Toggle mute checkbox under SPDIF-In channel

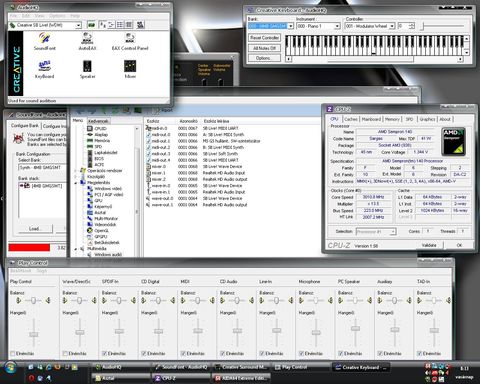(x=105, y=353)
